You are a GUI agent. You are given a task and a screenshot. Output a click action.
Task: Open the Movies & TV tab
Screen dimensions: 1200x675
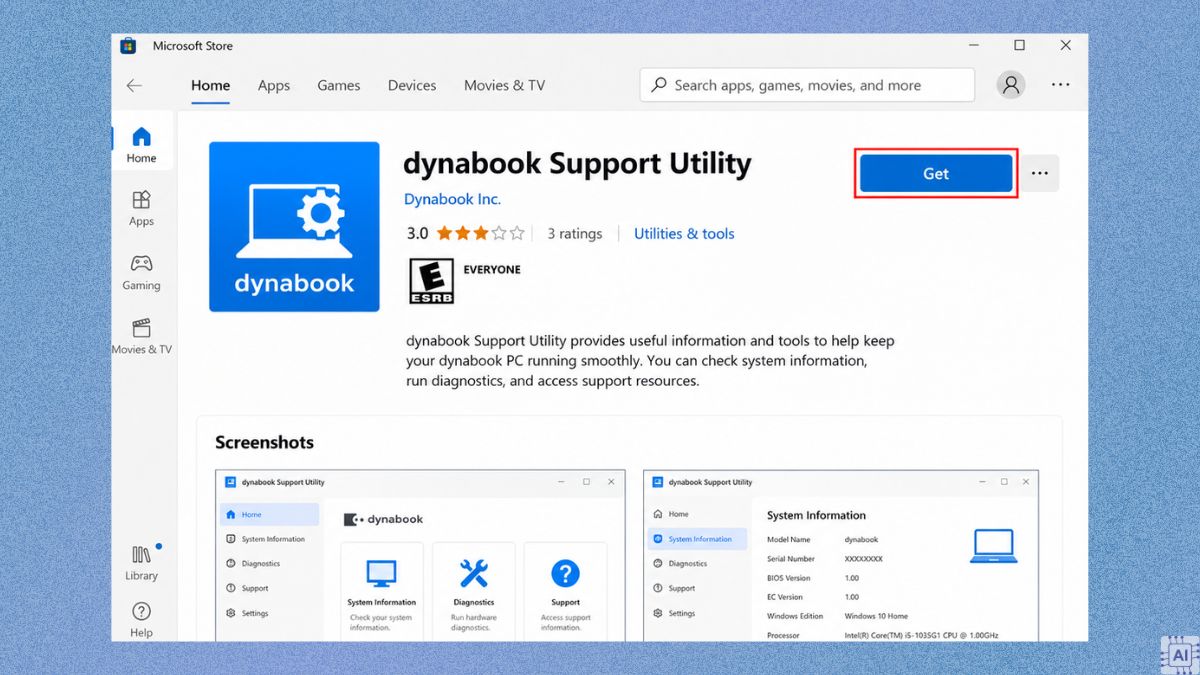coord(504,86)
